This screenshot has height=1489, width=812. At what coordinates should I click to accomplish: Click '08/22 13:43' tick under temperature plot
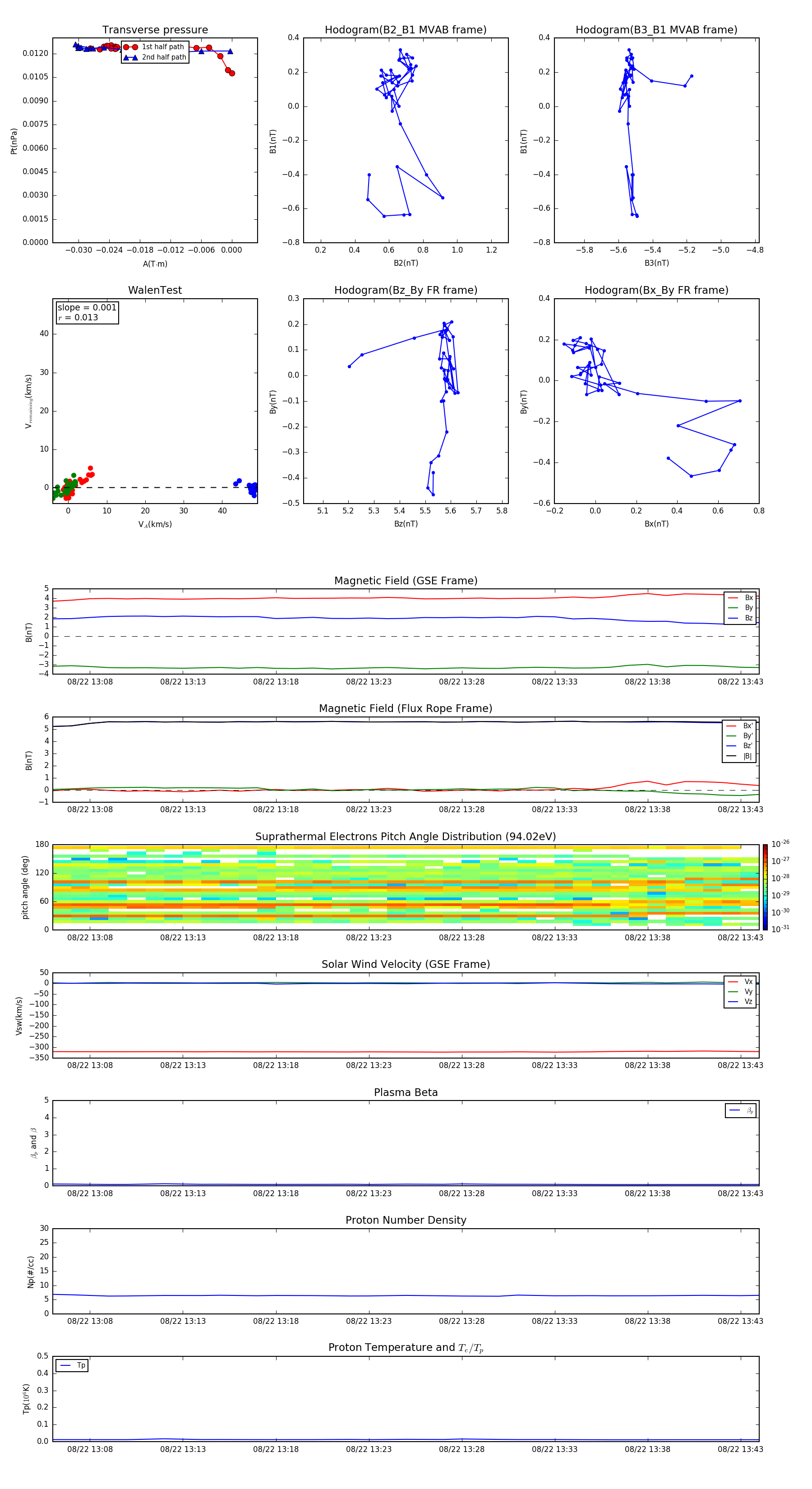click(x=740, y=1449)
